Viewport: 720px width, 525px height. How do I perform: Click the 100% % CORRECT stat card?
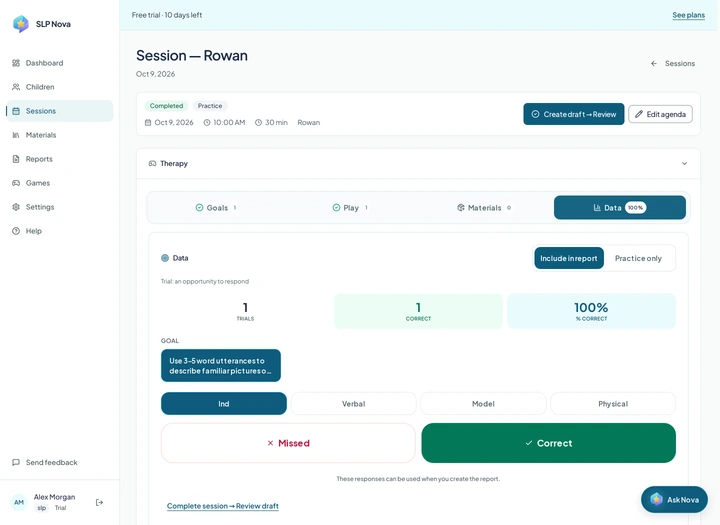coord(591,311)
